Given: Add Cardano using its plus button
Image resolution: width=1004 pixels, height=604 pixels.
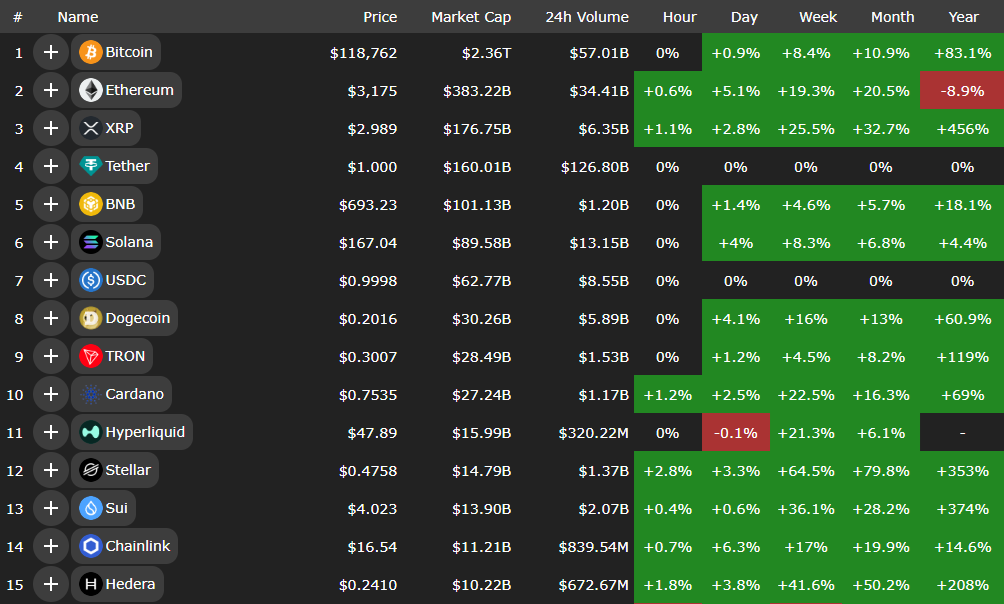Looking at the screenshot, I should pyautogui.click(x=50, y=394).
